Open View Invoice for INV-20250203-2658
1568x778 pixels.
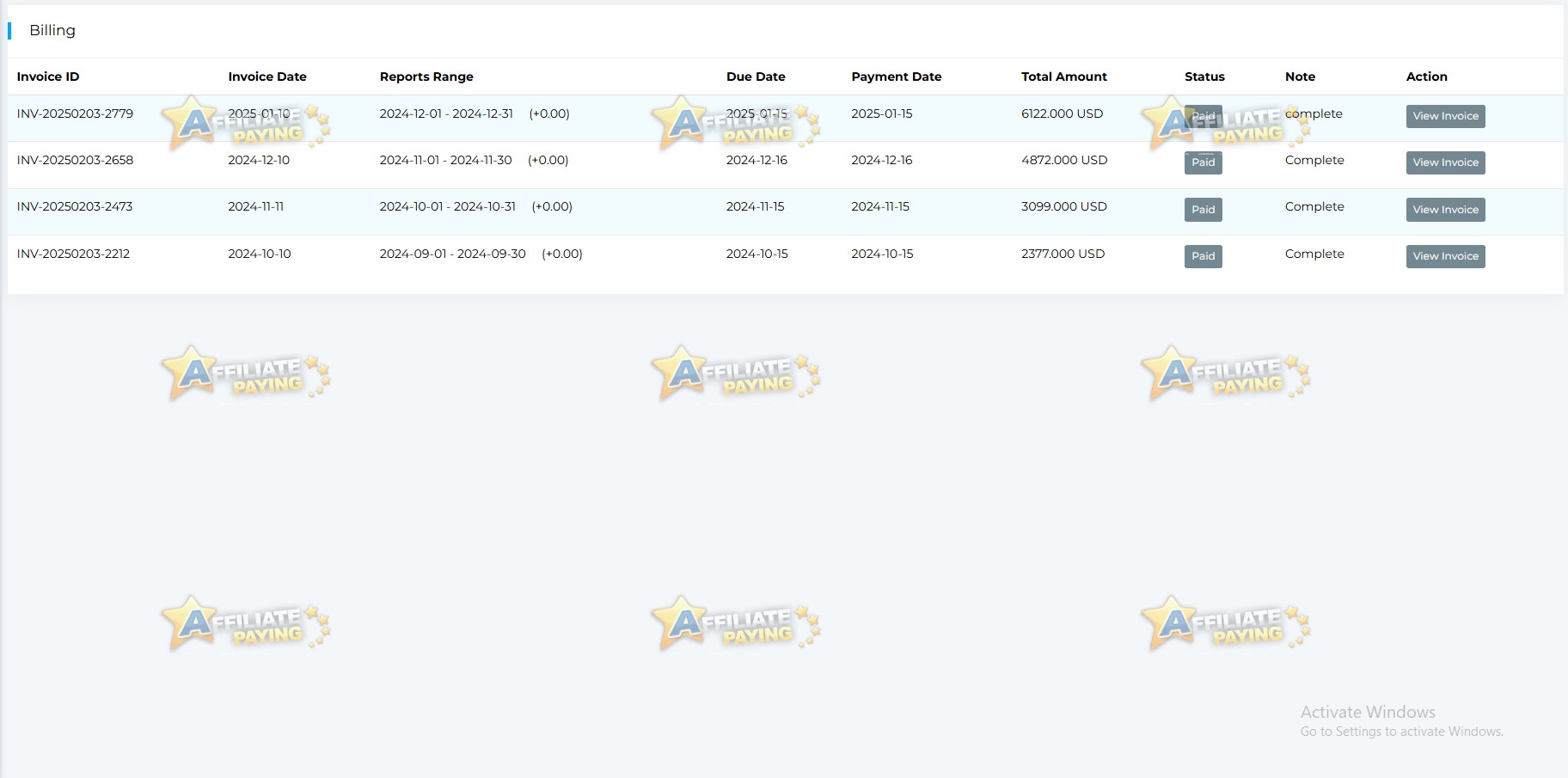click(1445, 162)
